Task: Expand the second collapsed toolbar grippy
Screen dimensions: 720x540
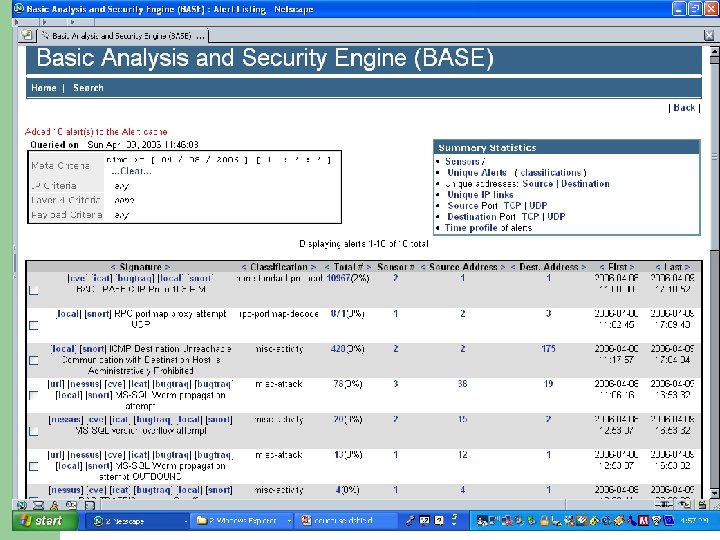Action: coord(45,22)
